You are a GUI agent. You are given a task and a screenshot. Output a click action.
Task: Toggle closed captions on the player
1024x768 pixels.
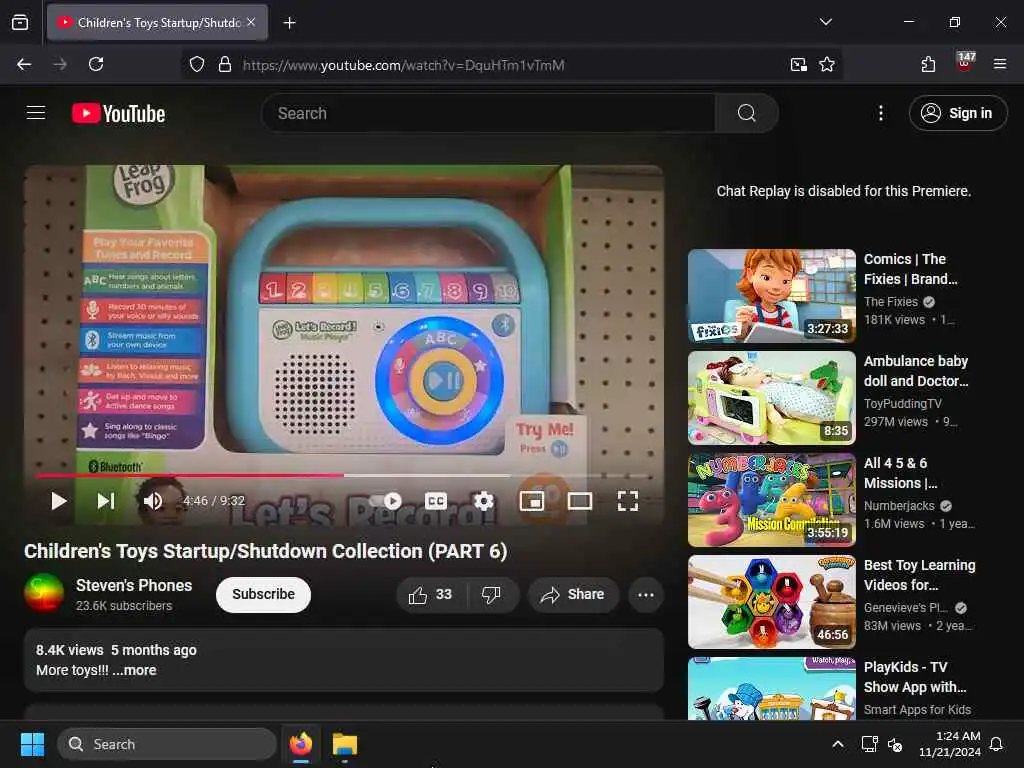[x=436, y=501]
